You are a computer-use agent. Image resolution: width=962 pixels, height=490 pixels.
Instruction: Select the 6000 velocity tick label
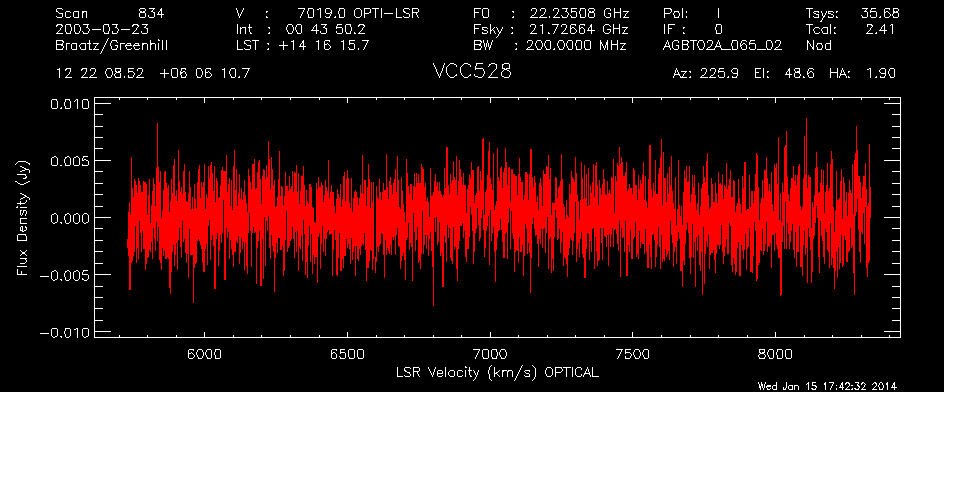click(x=204, y=354)
